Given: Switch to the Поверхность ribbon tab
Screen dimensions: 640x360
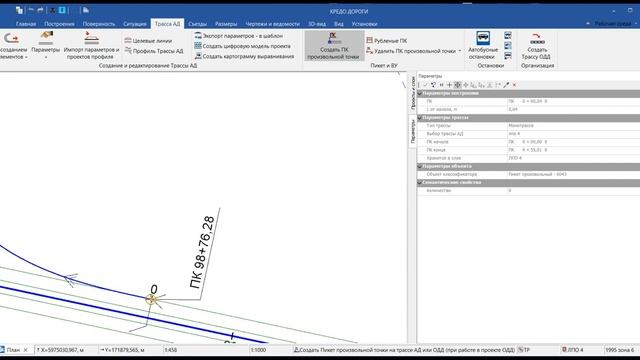Looking at the screenshot, I should pos(99,24).
